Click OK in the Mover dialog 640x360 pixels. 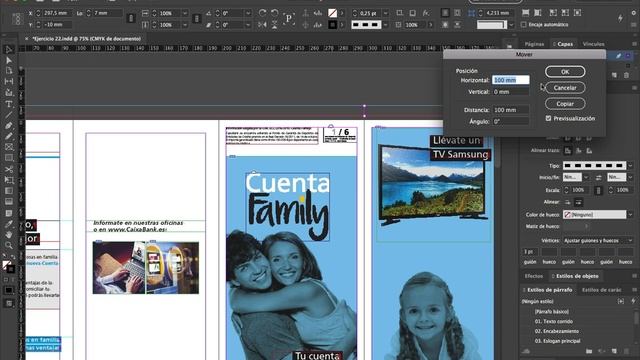click(565, 71)
